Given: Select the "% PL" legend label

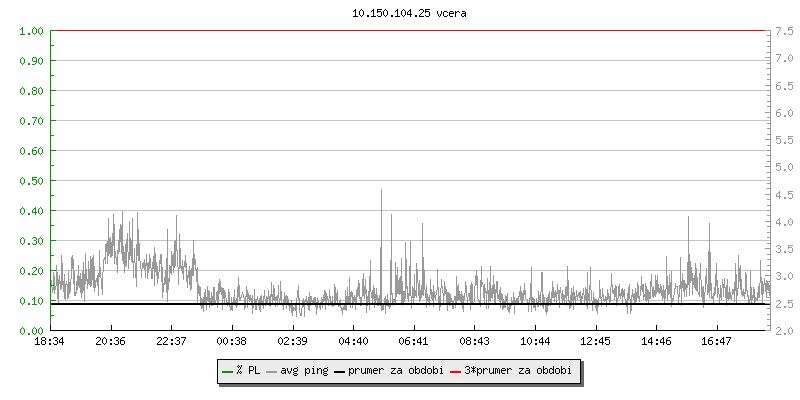Looking at the screenshot, I should [x=247, y=371].
